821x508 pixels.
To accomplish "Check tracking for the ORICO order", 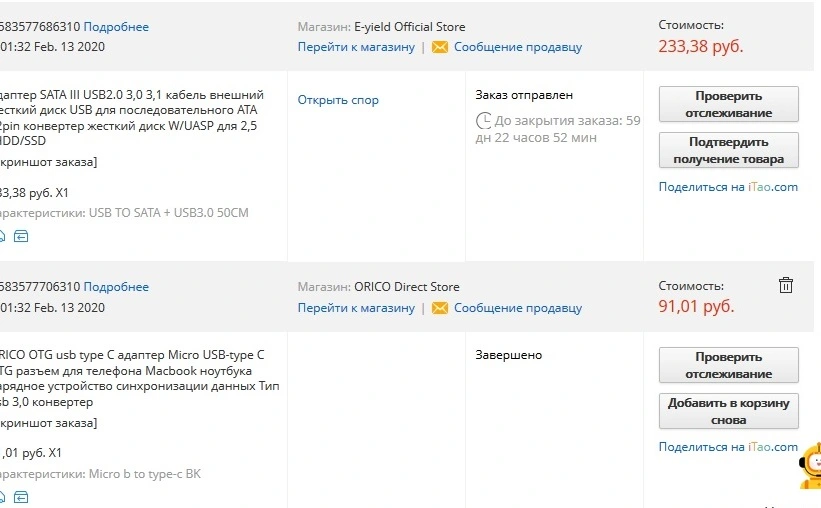I will (728, 365).
